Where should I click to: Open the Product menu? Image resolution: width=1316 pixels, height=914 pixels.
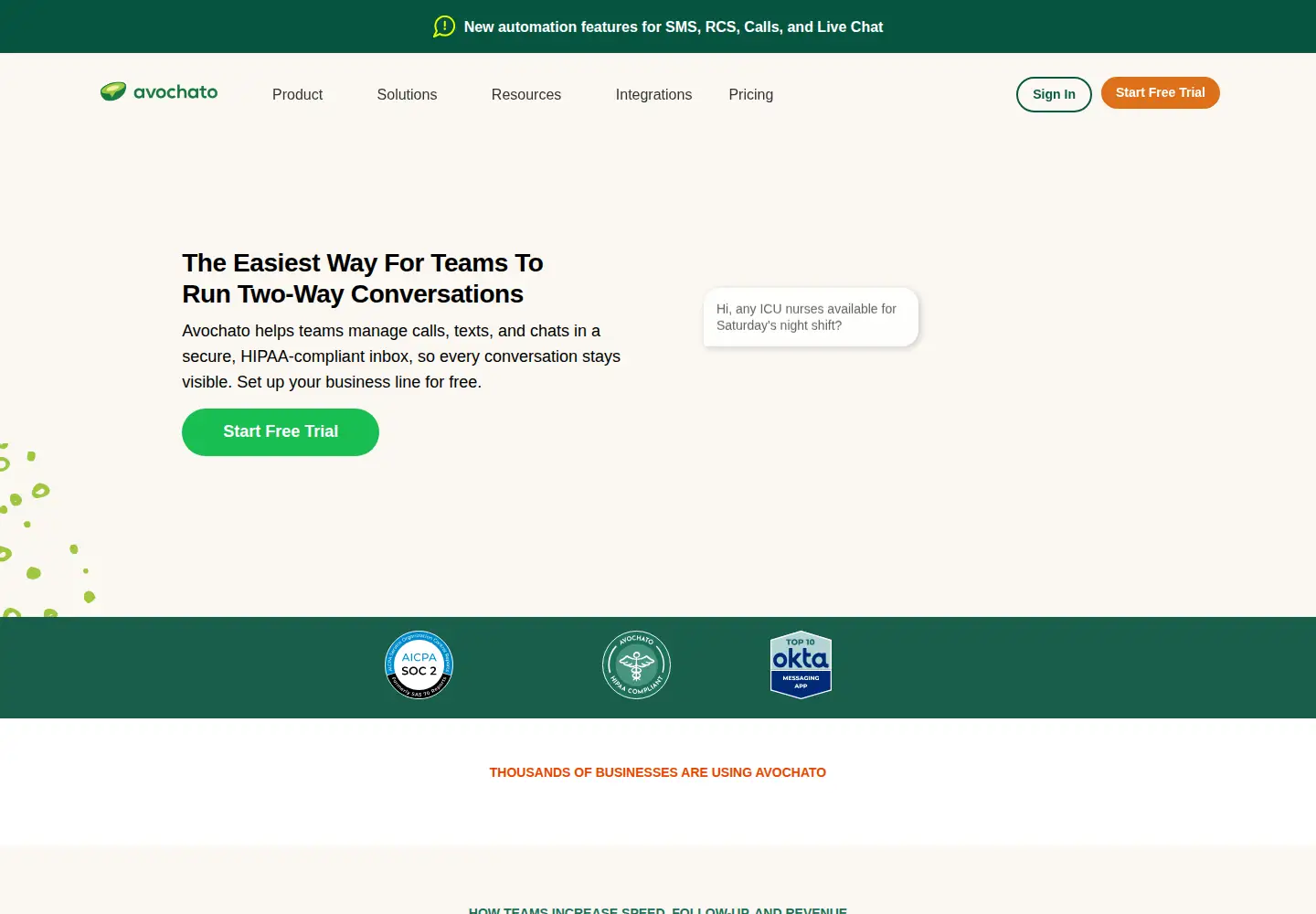297,94
